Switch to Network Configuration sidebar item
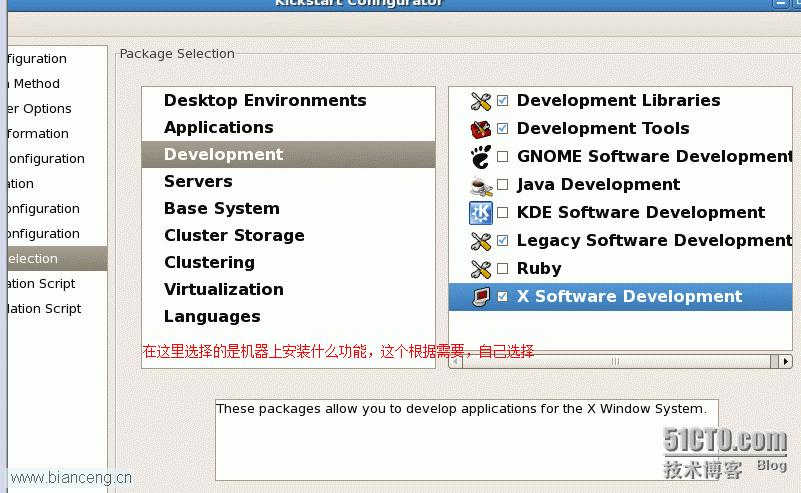 tap(57, 158)
